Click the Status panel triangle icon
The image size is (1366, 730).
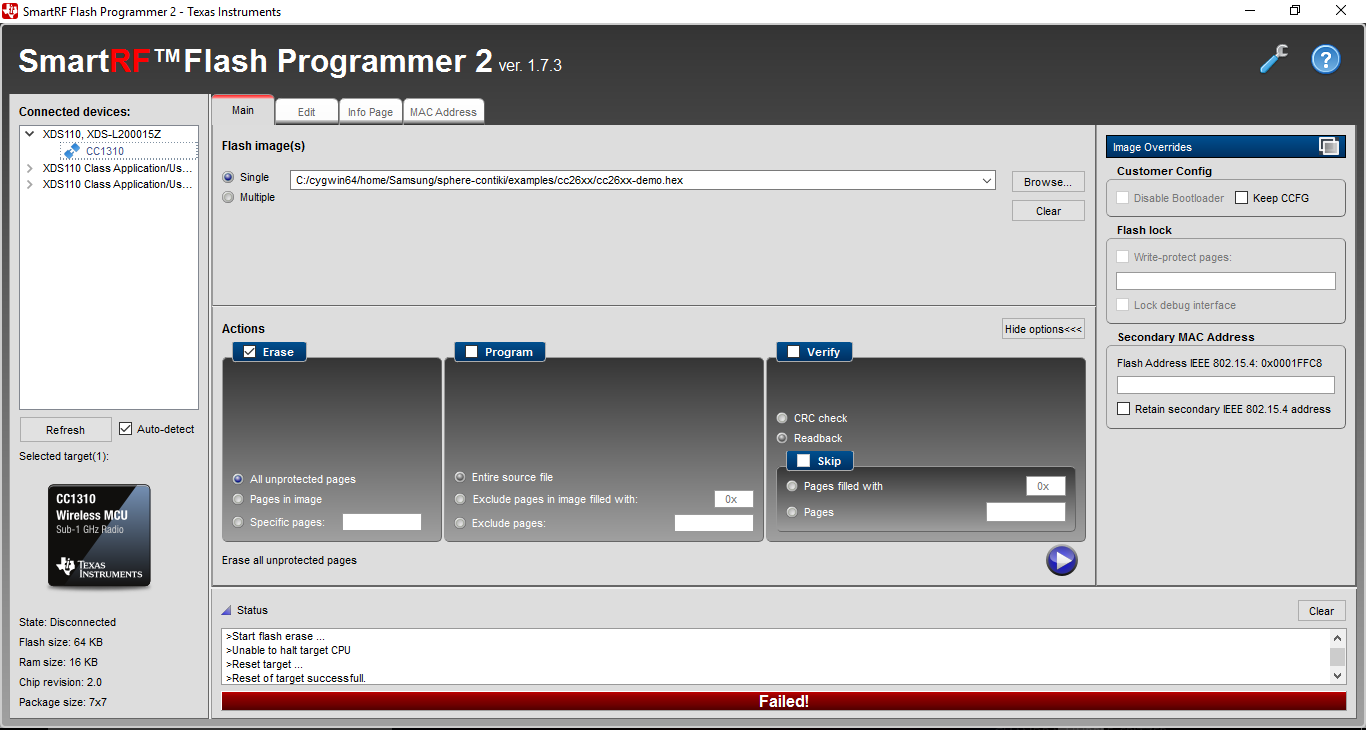pyautogui.click(x=227, y=610)
